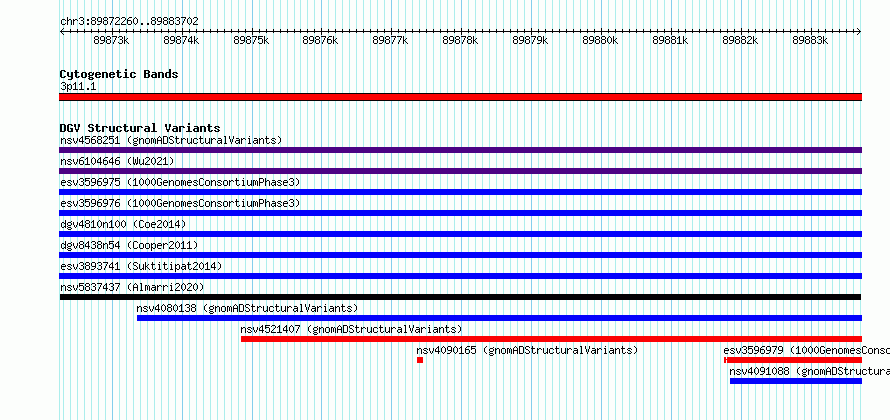Open the nsv4521407 (gnomADStructuralVariants) label
Screen dimensions: 890x420
351,329
